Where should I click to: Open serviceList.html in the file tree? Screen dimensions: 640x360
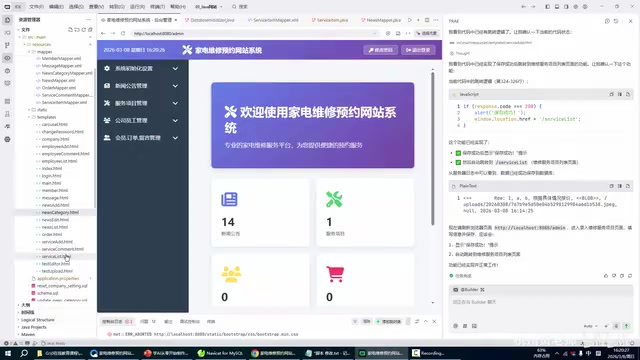(56, 256)
